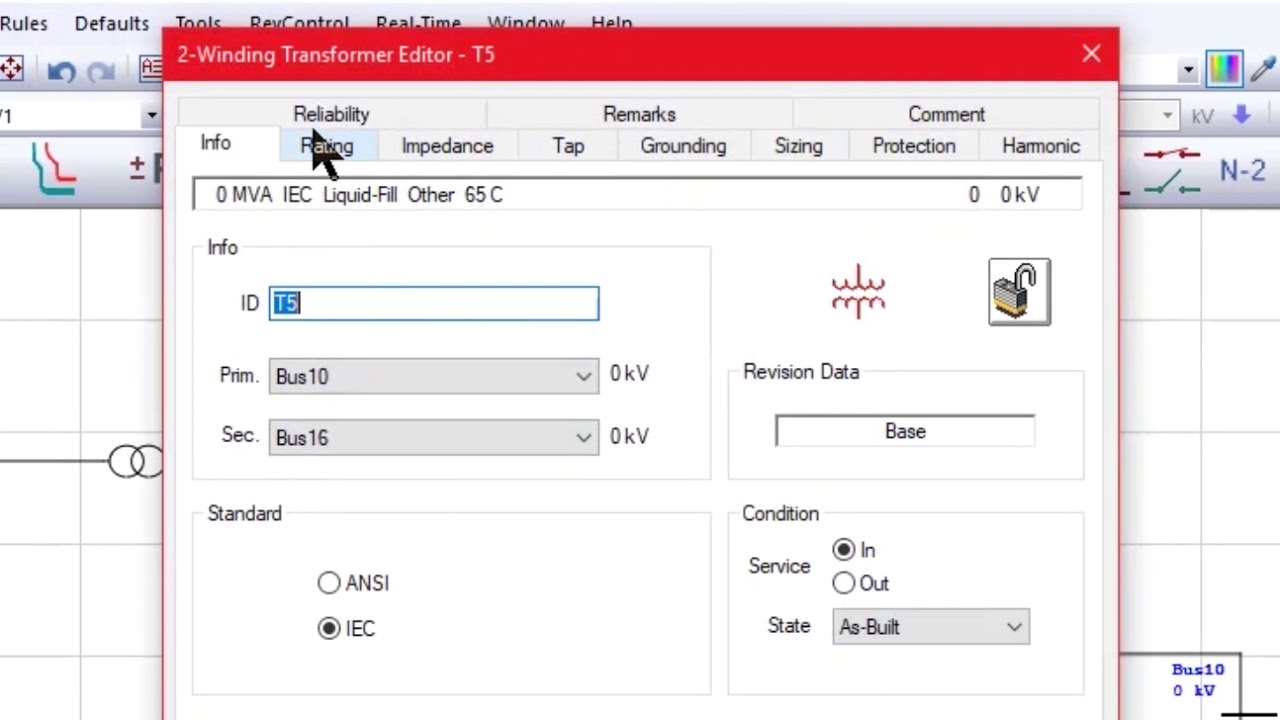Screen dimensions: 1280x720
Task: Select the eyedropper tool icon
Action: click(1263, 68)
